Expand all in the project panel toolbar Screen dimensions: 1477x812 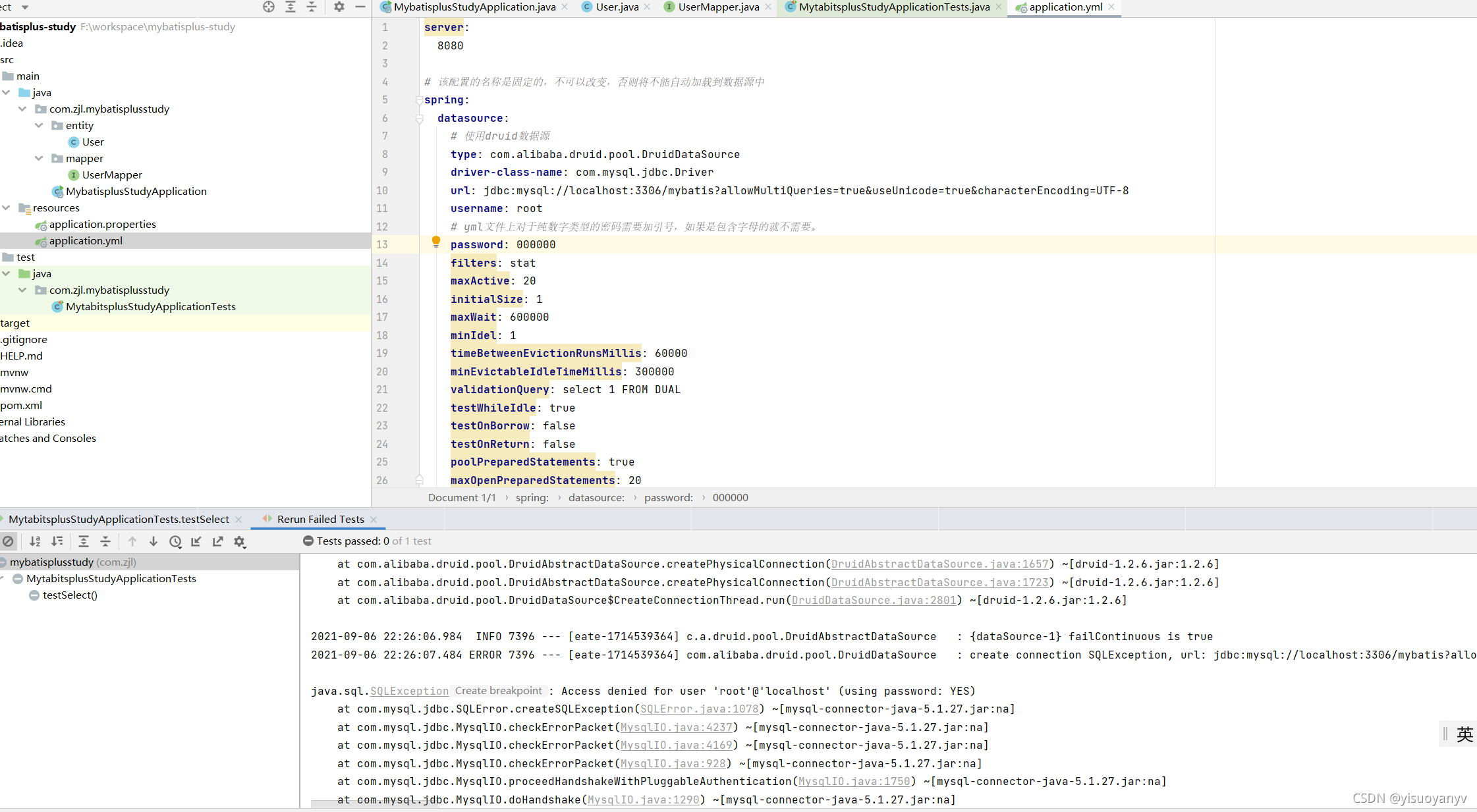[x=290, y=7]
